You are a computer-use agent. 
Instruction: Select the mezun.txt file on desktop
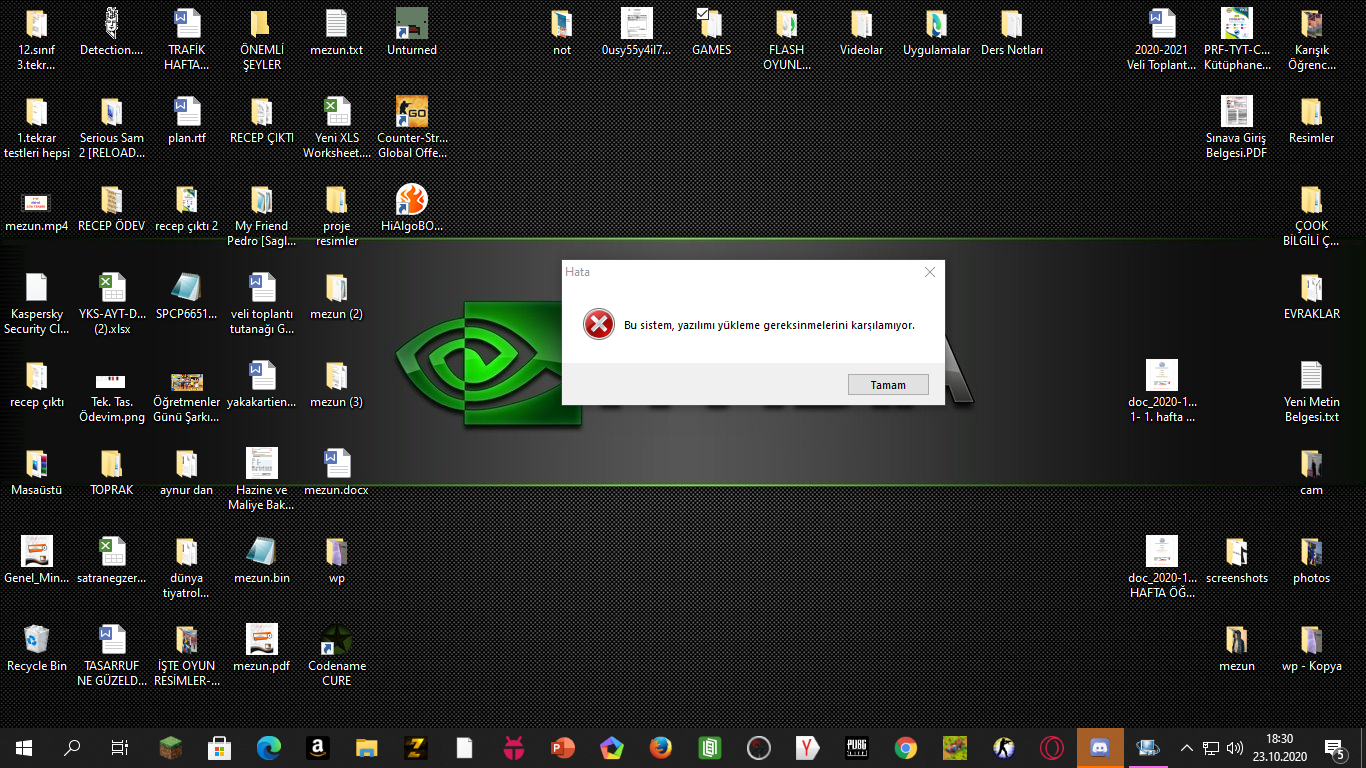(337, 32)
